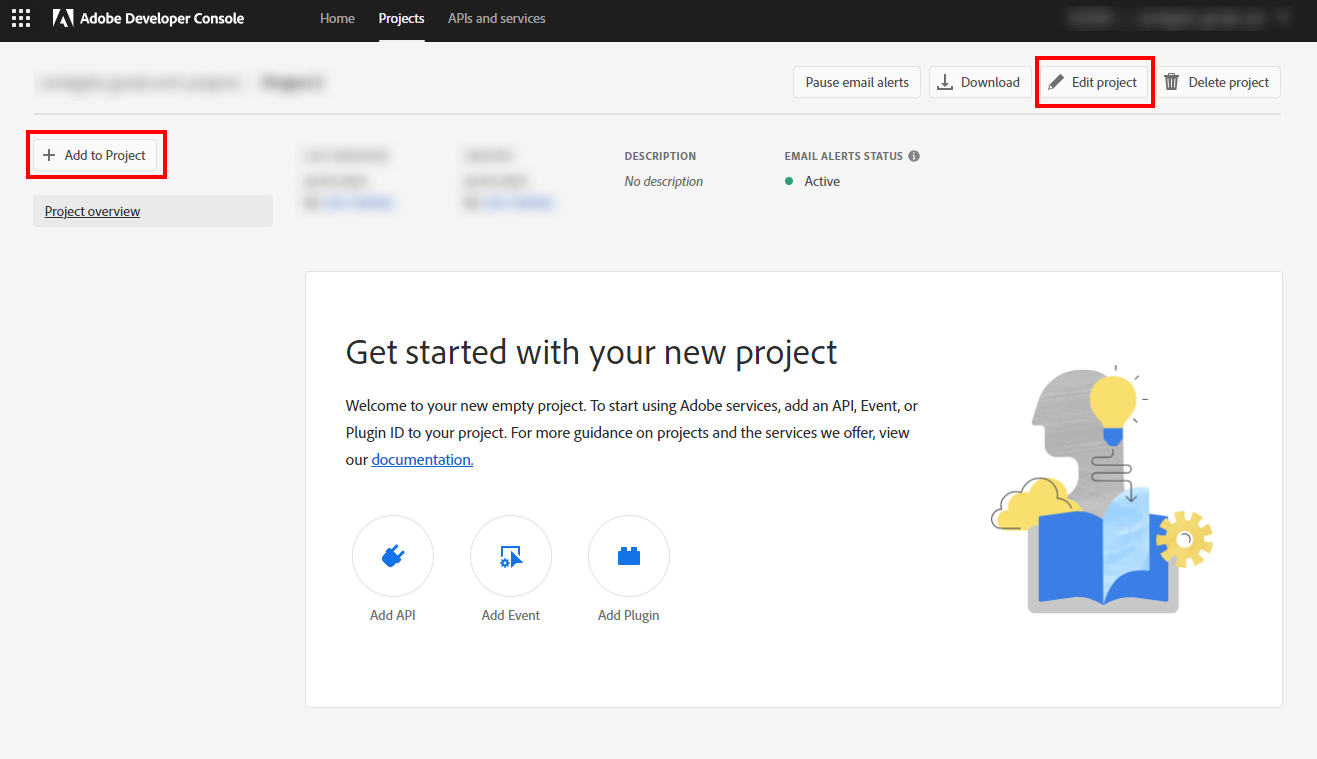Open the user link in second details column

(x=516, y=203)
